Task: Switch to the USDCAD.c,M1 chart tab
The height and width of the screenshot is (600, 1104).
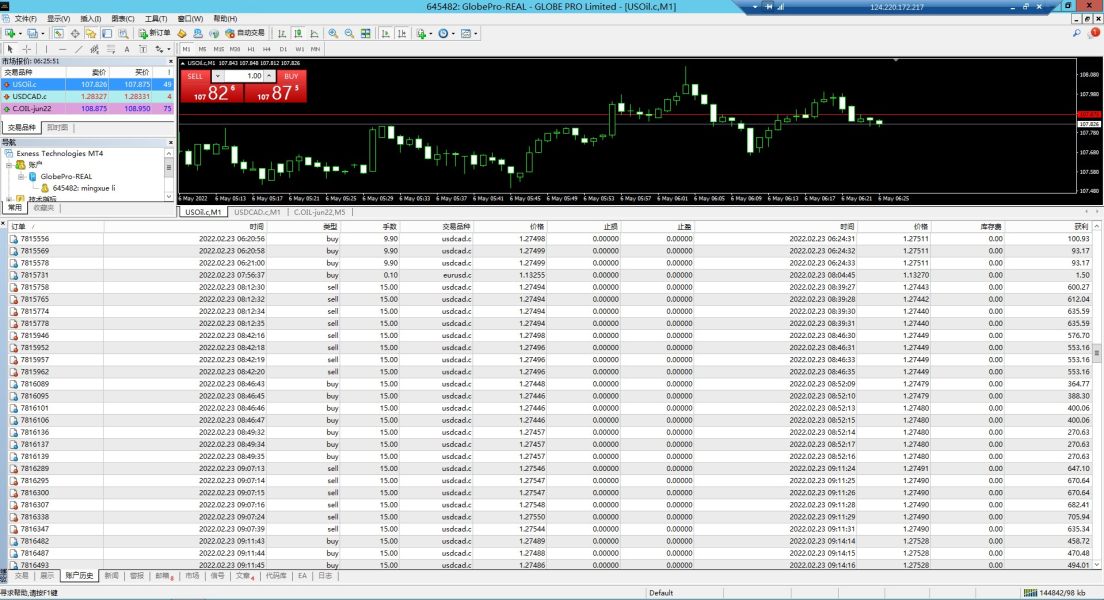Action: (x=256, y=212)
